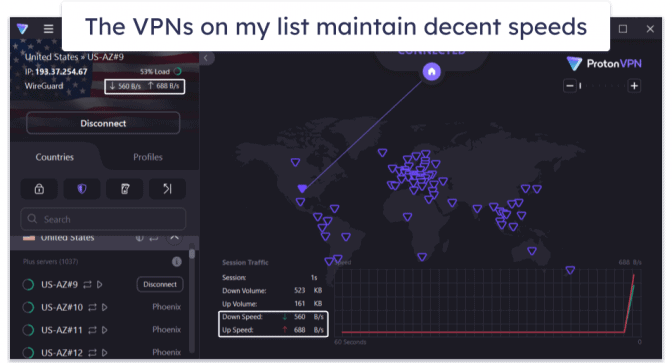Close the Proton VPN window

(x=650, y=29)
